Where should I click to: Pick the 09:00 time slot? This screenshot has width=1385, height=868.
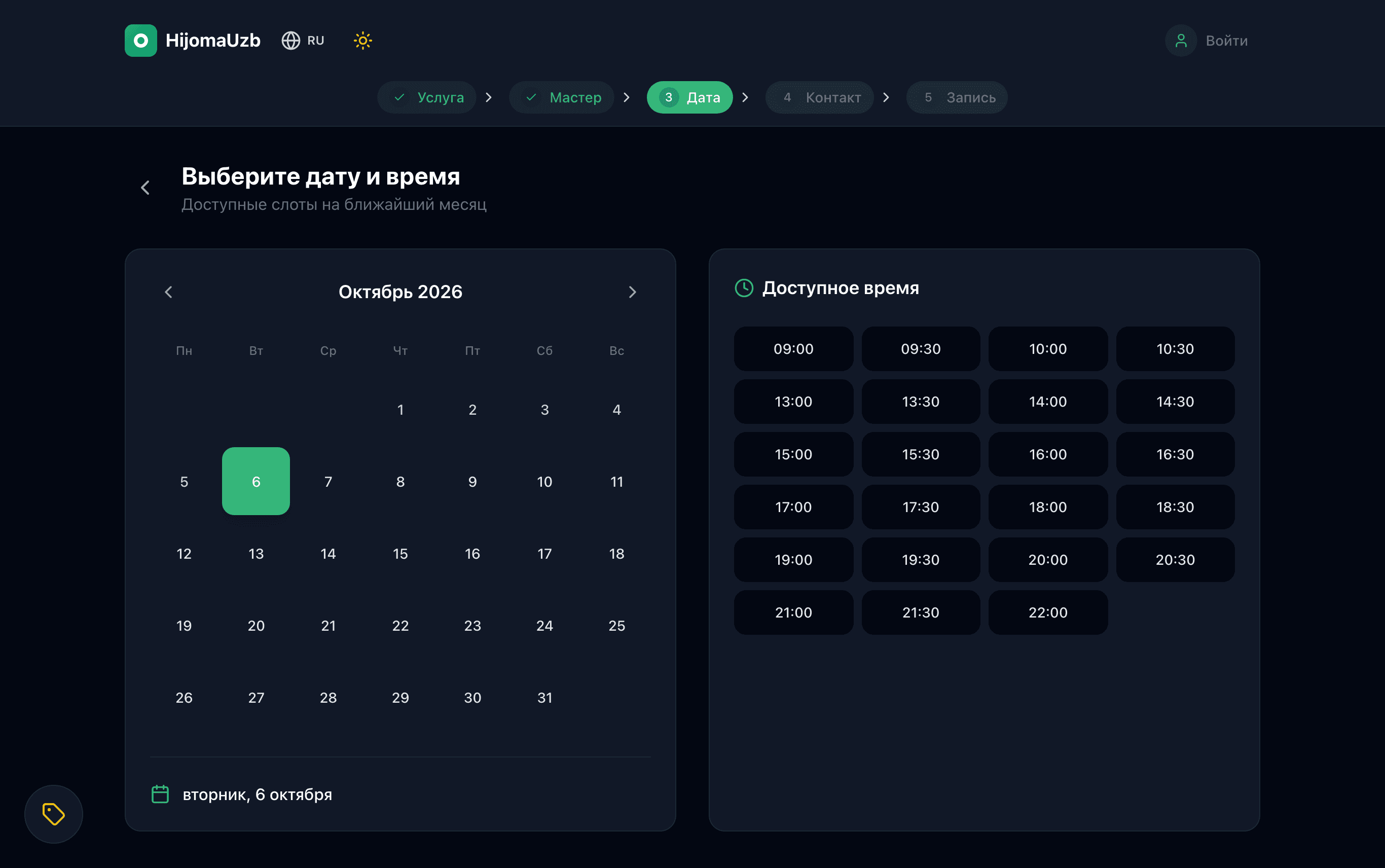point(794,349)
